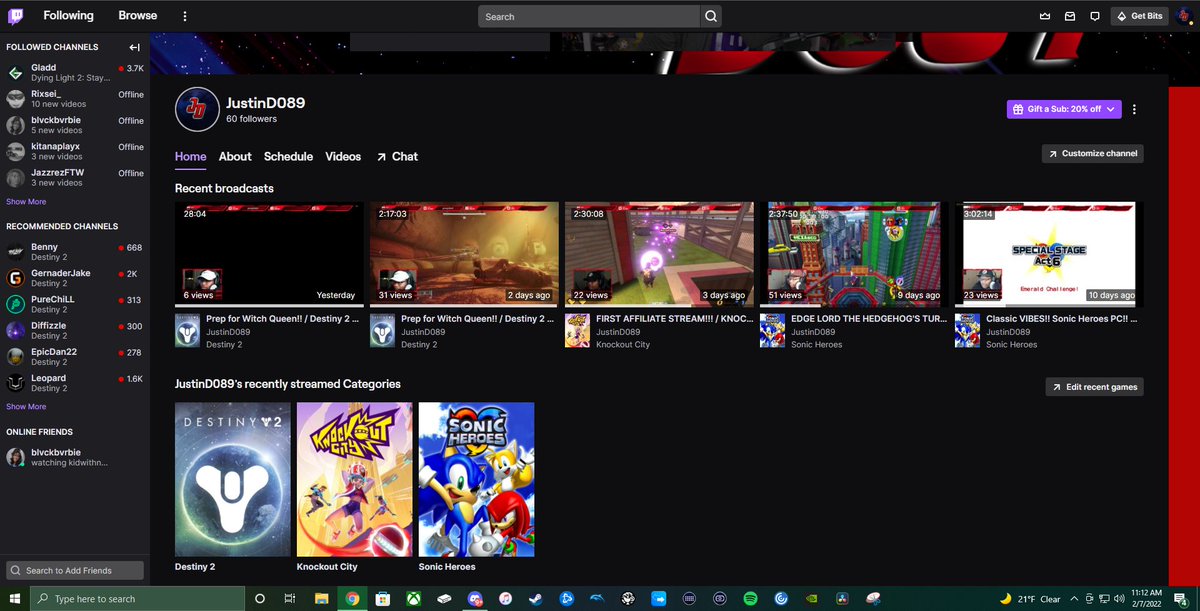Open the channel options three-dot menu

click(x=1134, y=110)
